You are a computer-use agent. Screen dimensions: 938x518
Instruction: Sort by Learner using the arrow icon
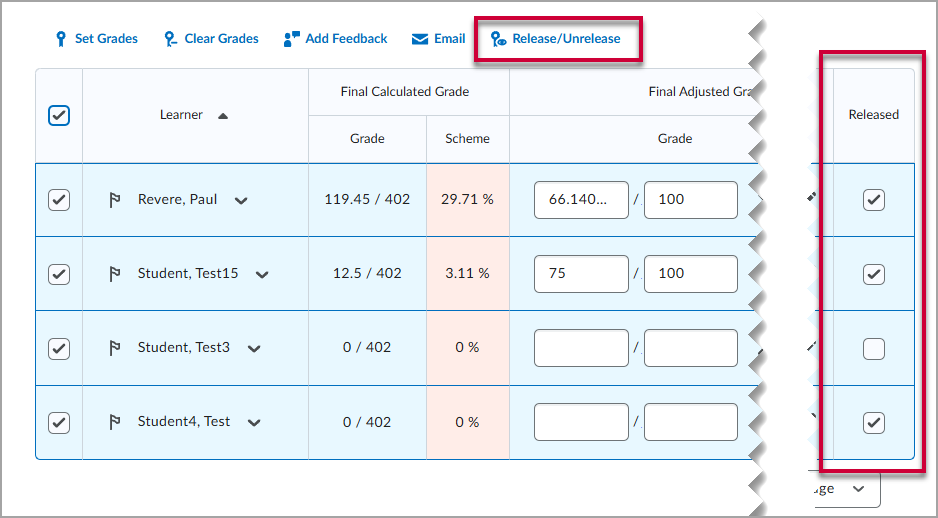pos(223,116)
